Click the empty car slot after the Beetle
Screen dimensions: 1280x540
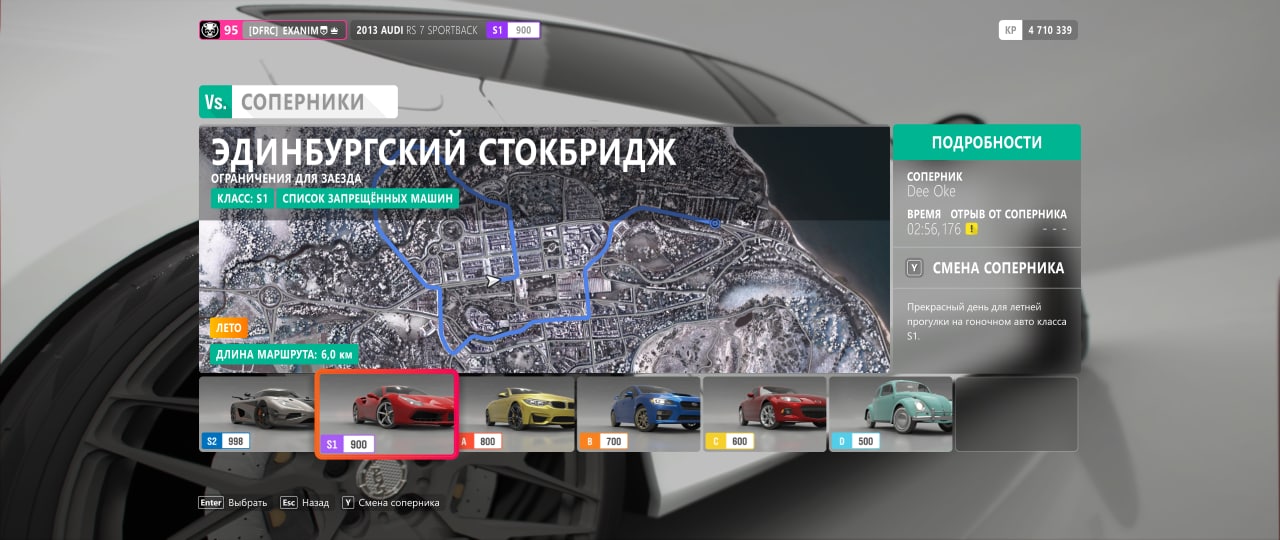pos(1017,414)
